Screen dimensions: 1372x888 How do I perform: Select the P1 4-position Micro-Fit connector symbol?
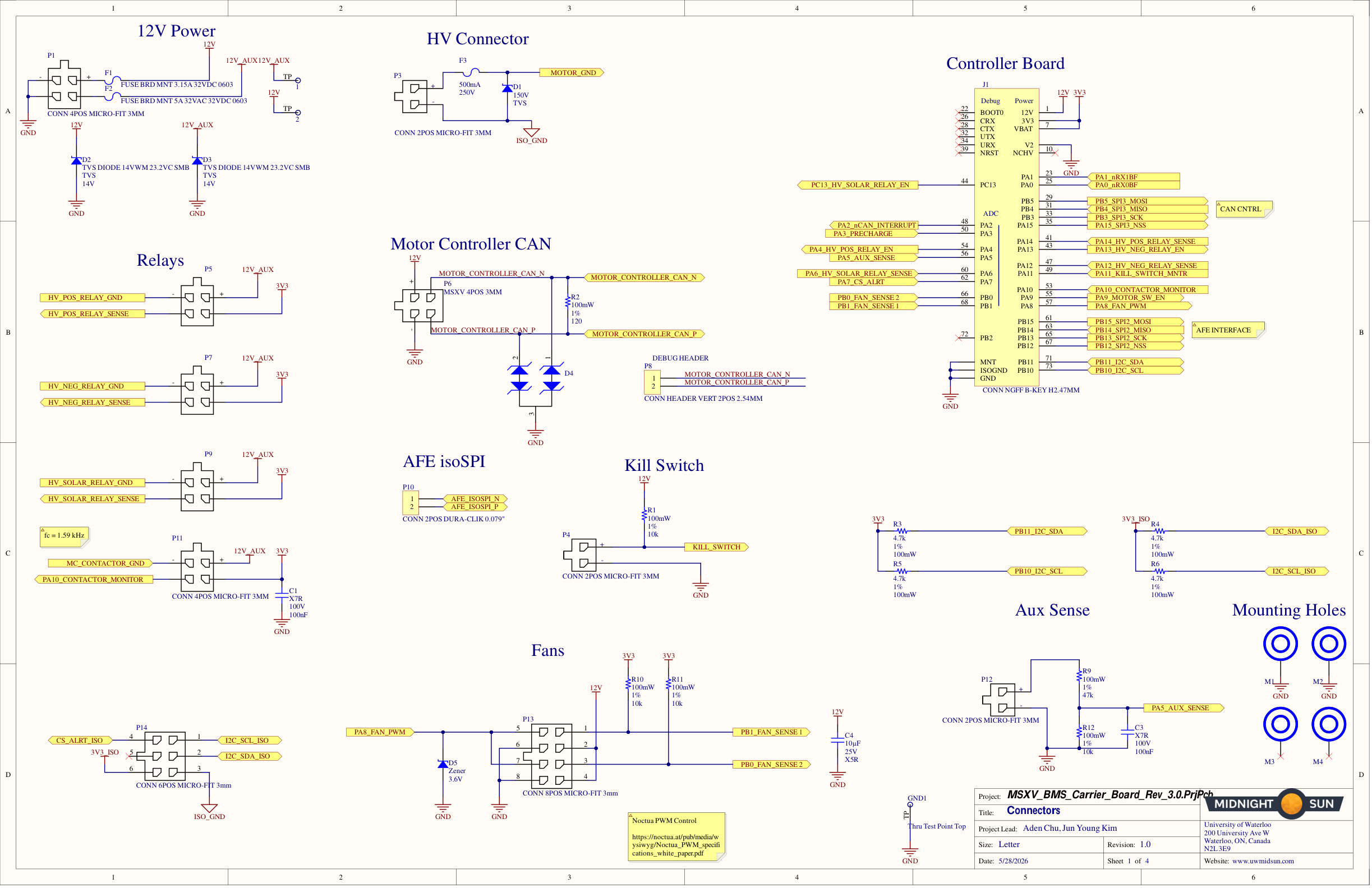tap(65, 85)
